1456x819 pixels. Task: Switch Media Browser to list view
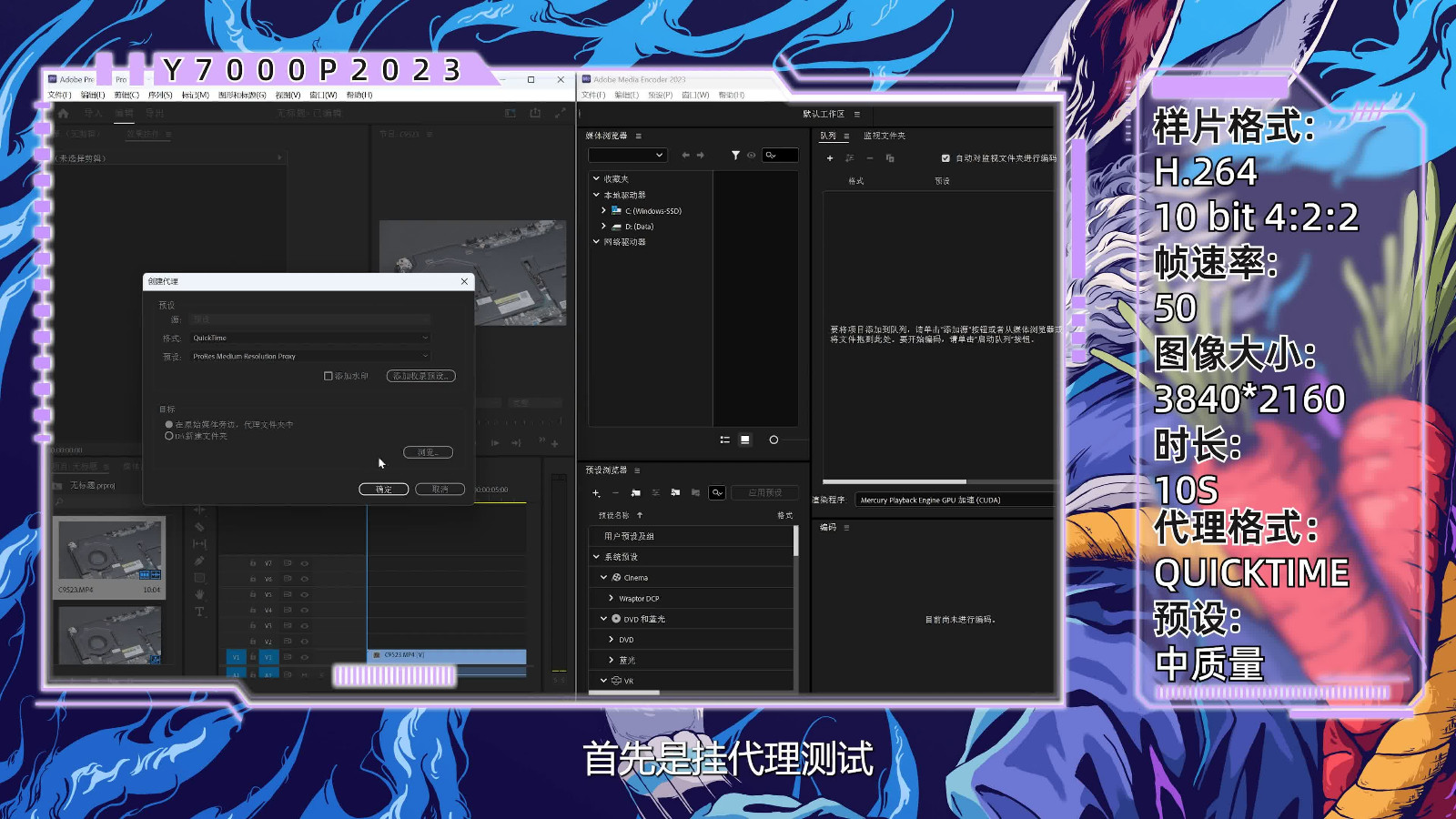pos(725,440)
